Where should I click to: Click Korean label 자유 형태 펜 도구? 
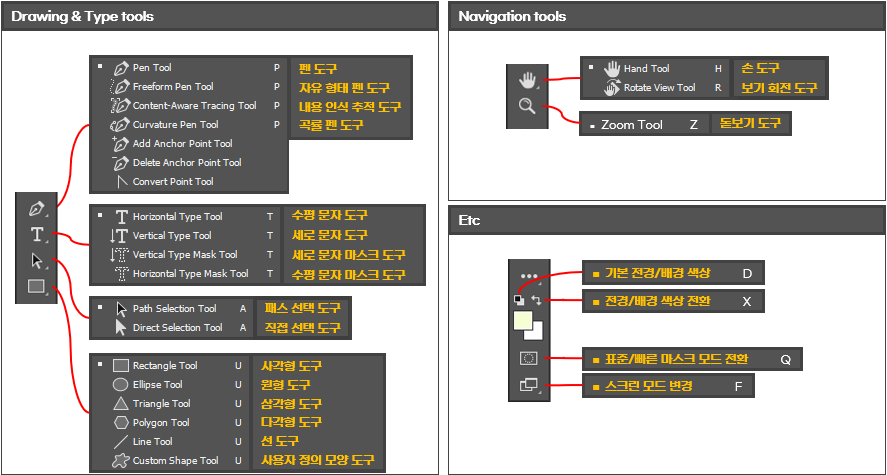click(x=345, y=88)
